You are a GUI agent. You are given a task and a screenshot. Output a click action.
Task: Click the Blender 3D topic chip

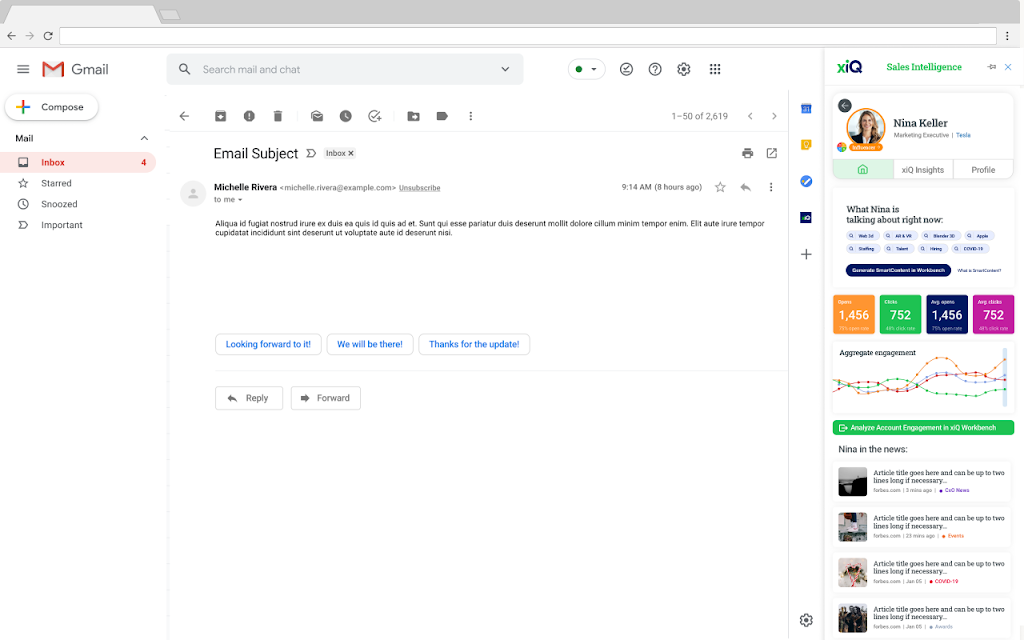(x=940, y=236)
